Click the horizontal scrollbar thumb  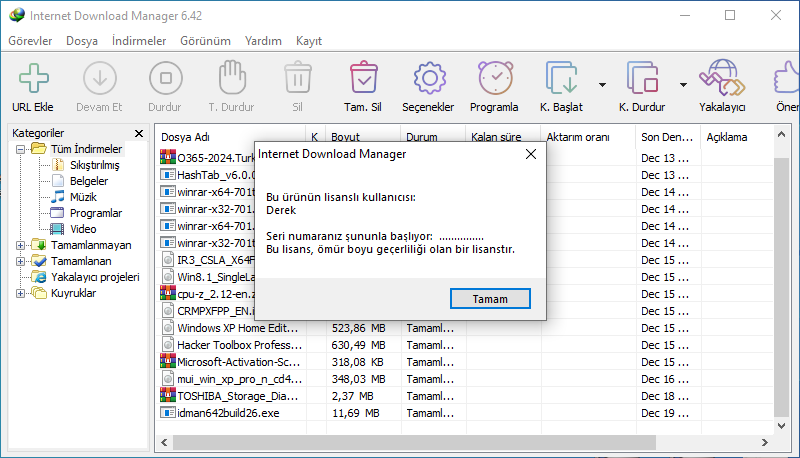414,443
